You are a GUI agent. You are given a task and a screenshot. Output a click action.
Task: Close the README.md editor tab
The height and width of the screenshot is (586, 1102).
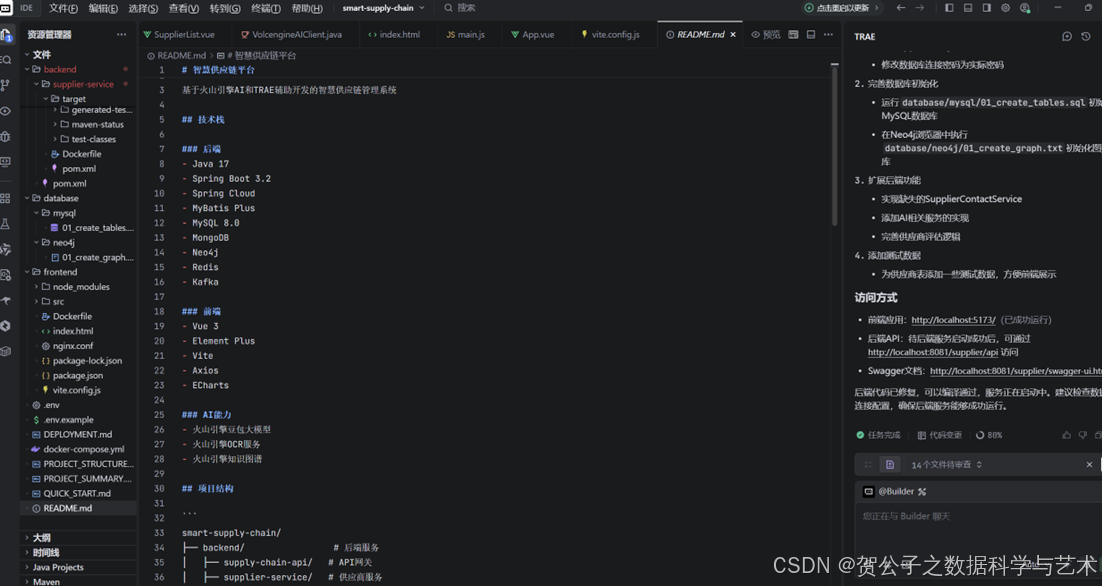(733, 34)
